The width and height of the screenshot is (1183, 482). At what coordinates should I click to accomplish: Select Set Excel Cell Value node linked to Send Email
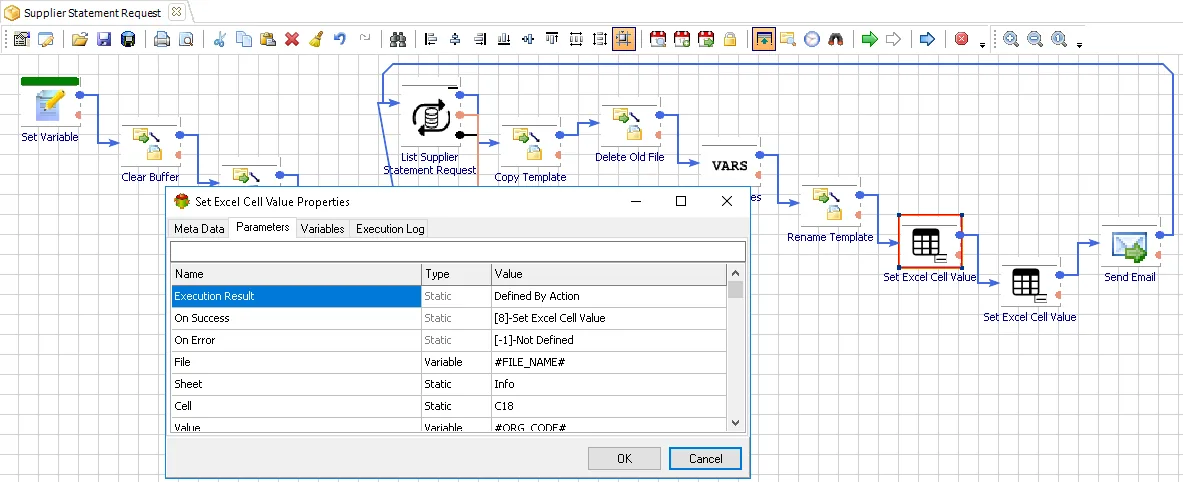pyautogui.click(x=1030, y=284)
